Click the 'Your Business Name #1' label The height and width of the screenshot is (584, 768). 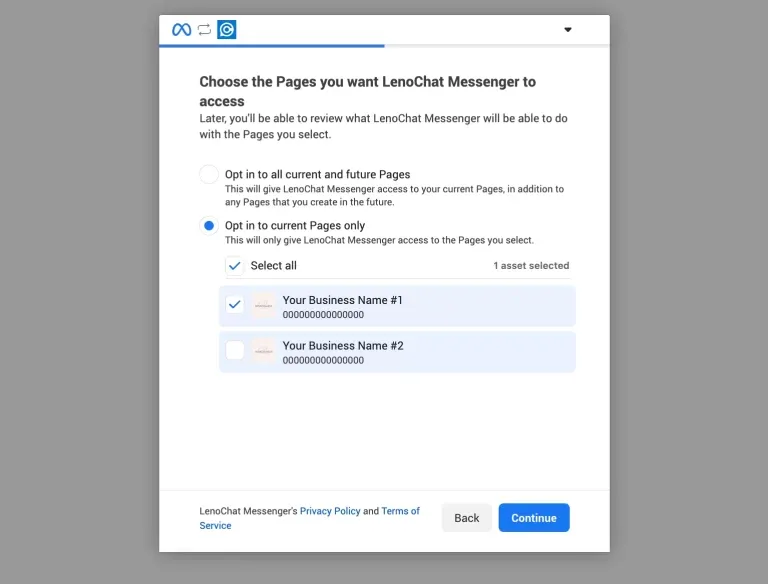click(342, 300)
